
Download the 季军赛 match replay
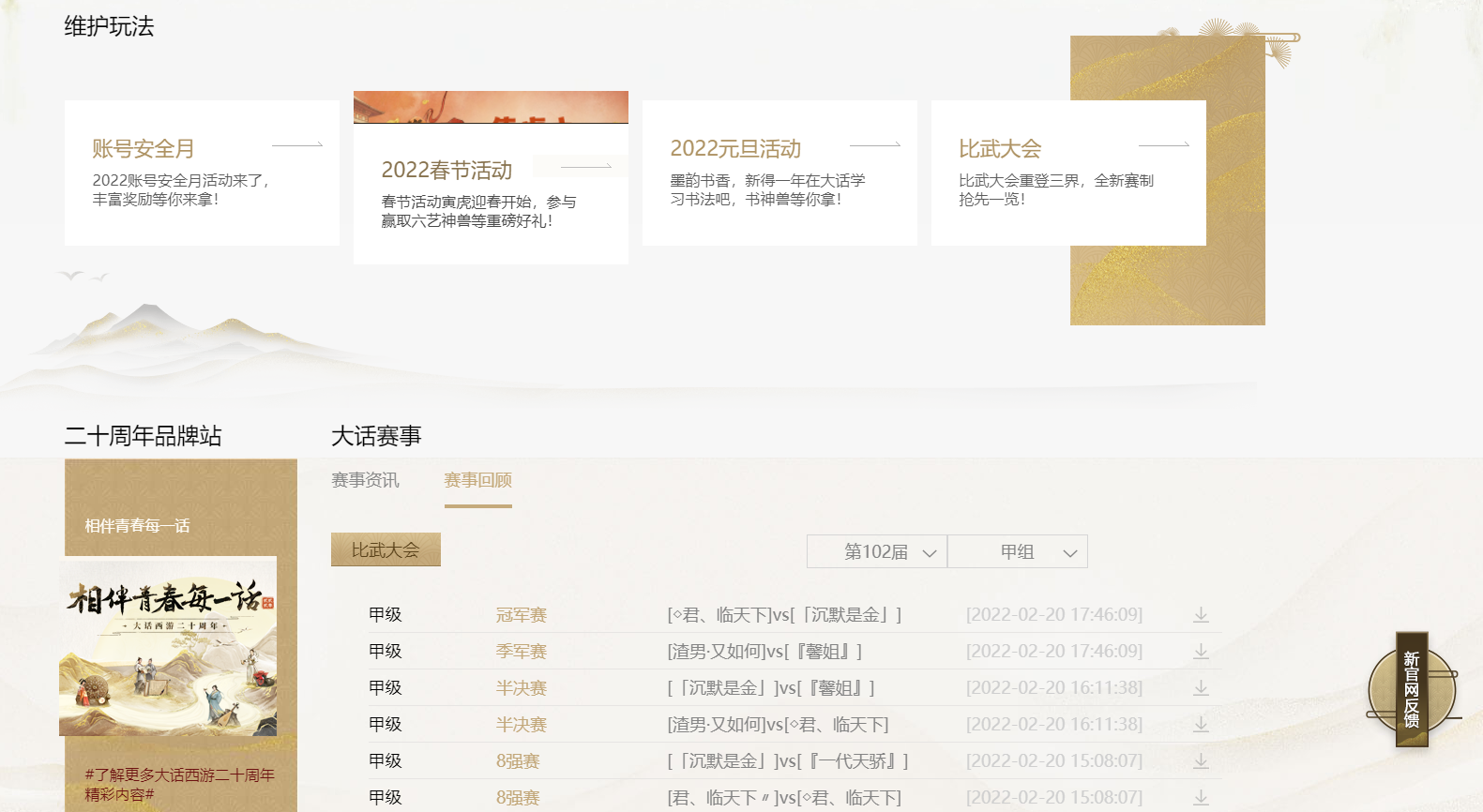(x=1201, y=652)
